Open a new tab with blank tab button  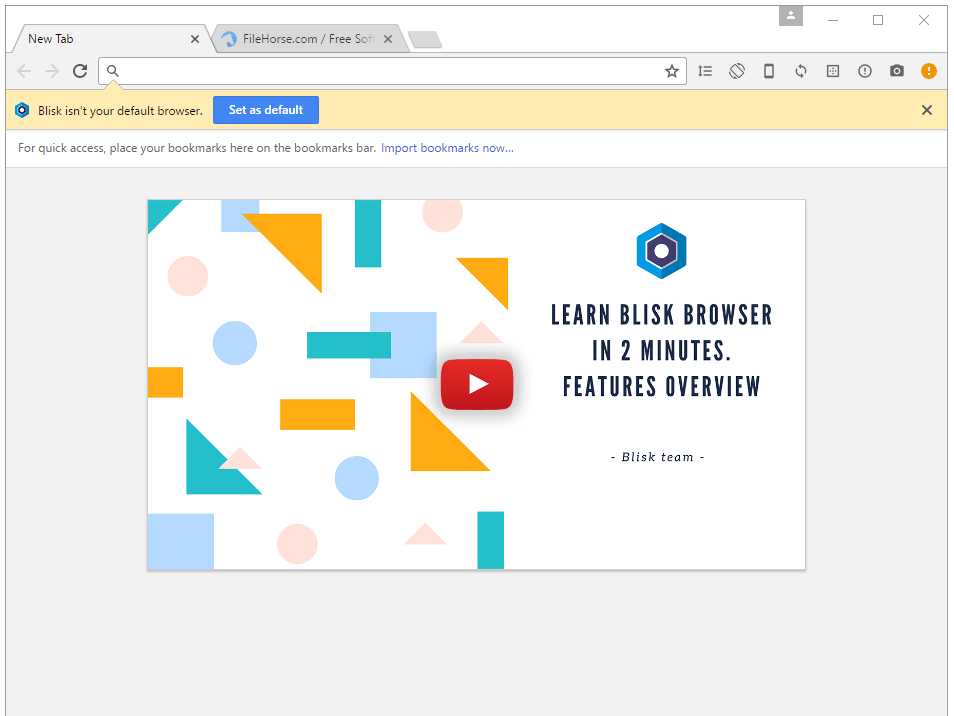click(x=425, y=40)
